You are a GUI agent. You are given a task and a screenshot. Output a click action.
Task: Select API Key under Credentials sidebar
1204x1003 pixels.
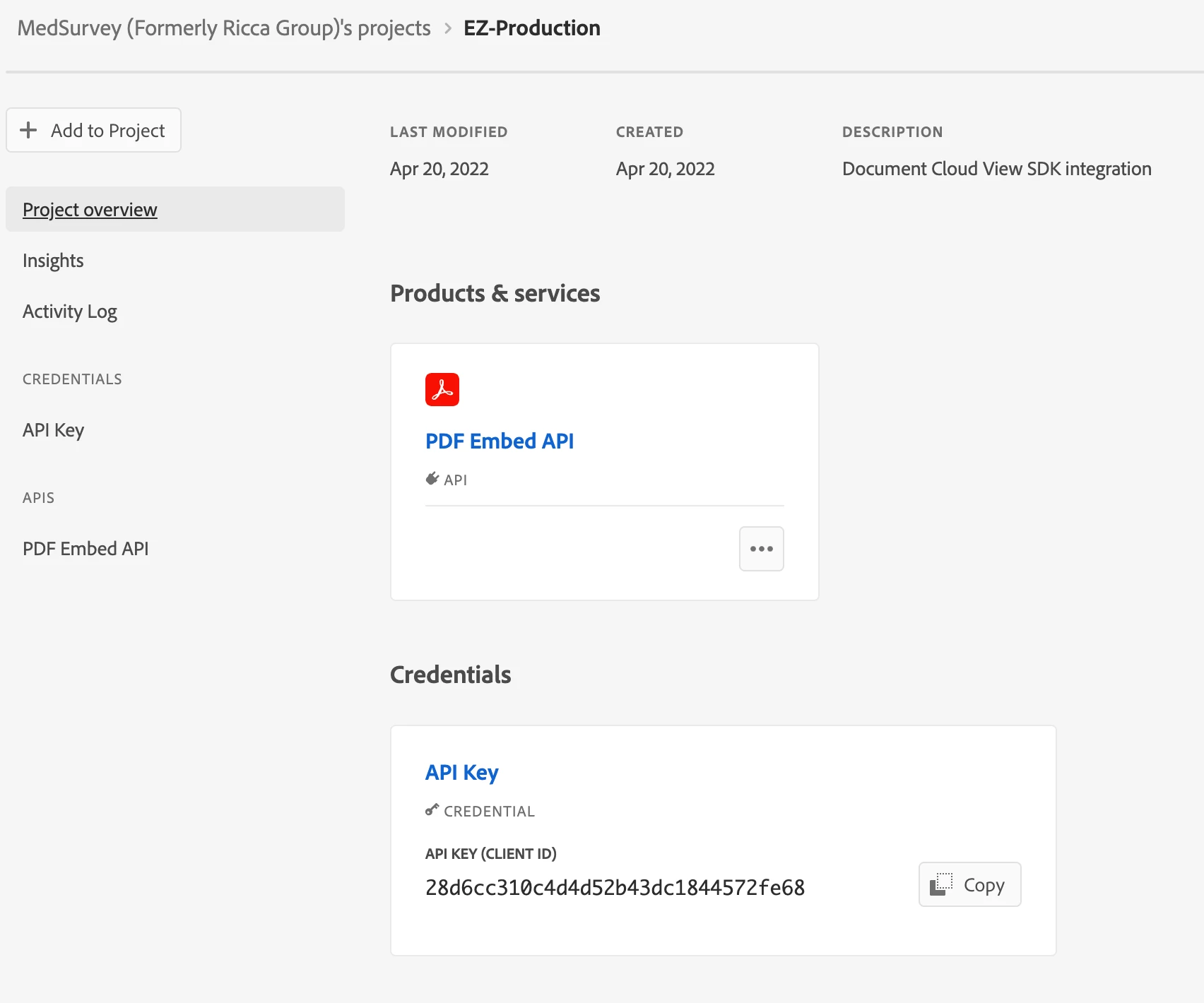[54, 430]
